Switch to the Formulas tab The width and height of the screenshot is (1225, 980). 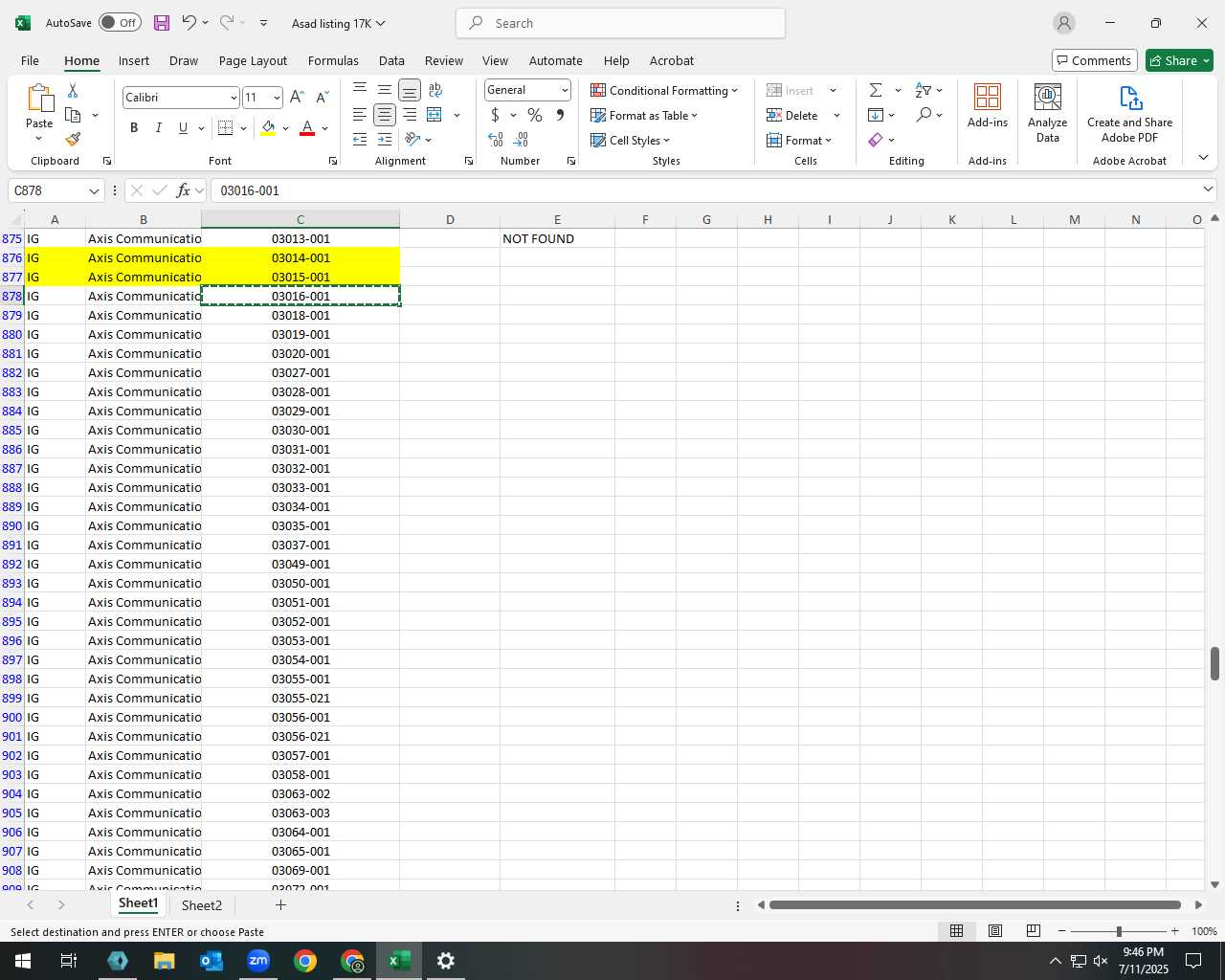pyautogui.click(x=333, y=60)
